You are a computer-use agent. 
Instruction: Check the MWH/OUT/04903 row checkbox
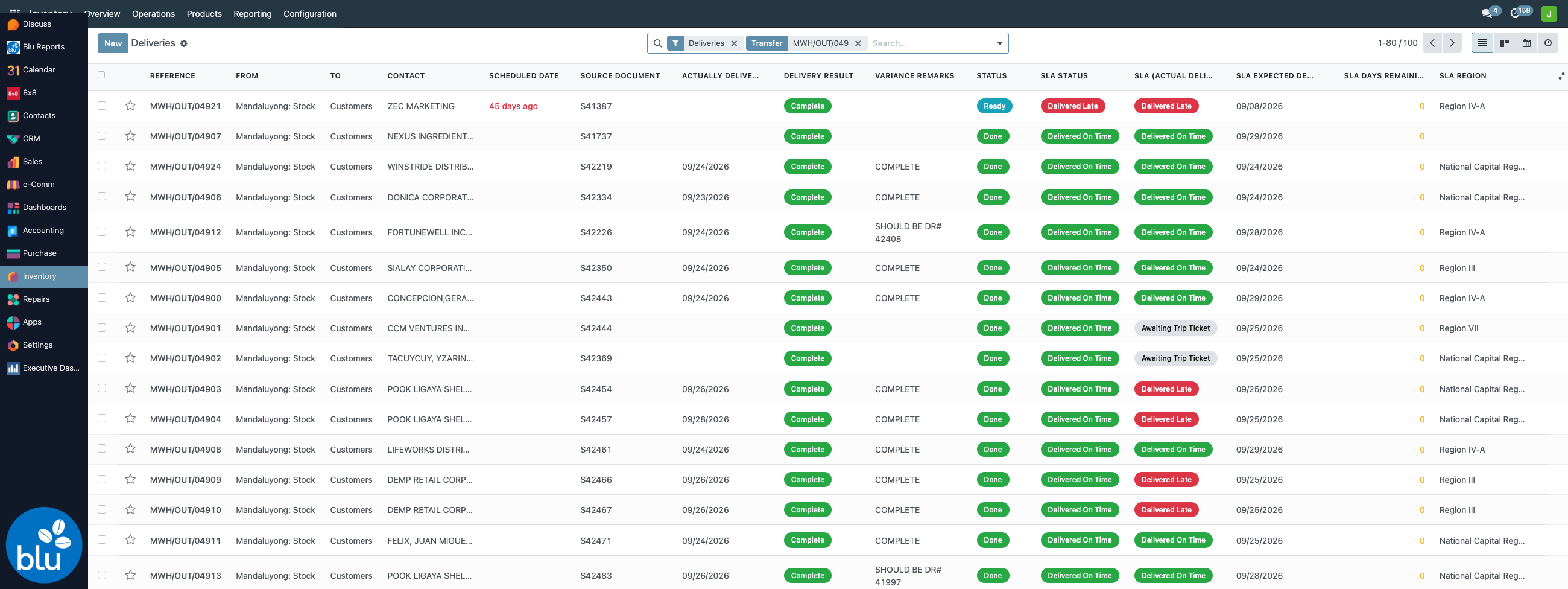(x=102, y=389)
